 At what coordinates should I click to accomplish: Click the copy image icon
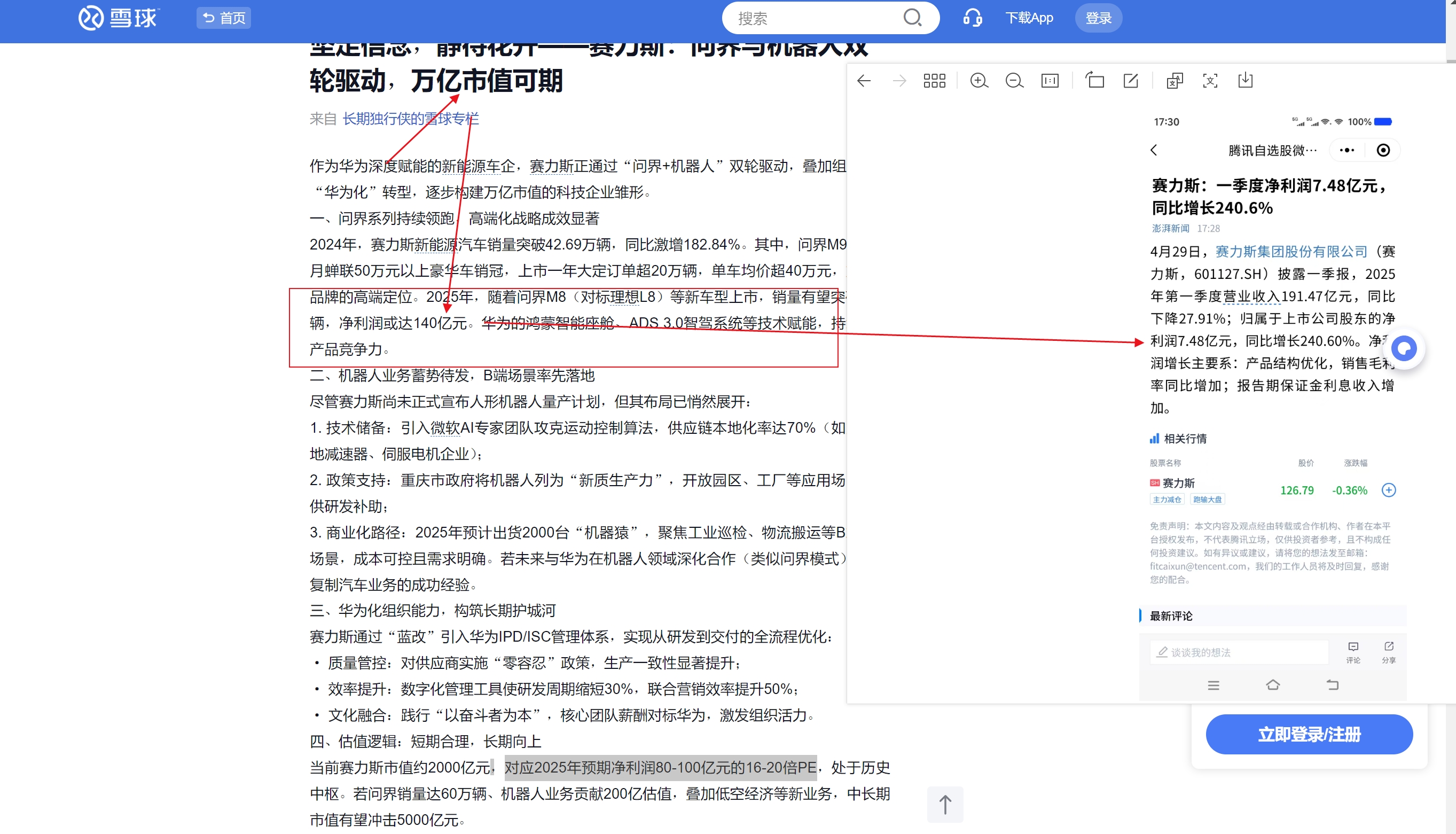[1175, 81]
